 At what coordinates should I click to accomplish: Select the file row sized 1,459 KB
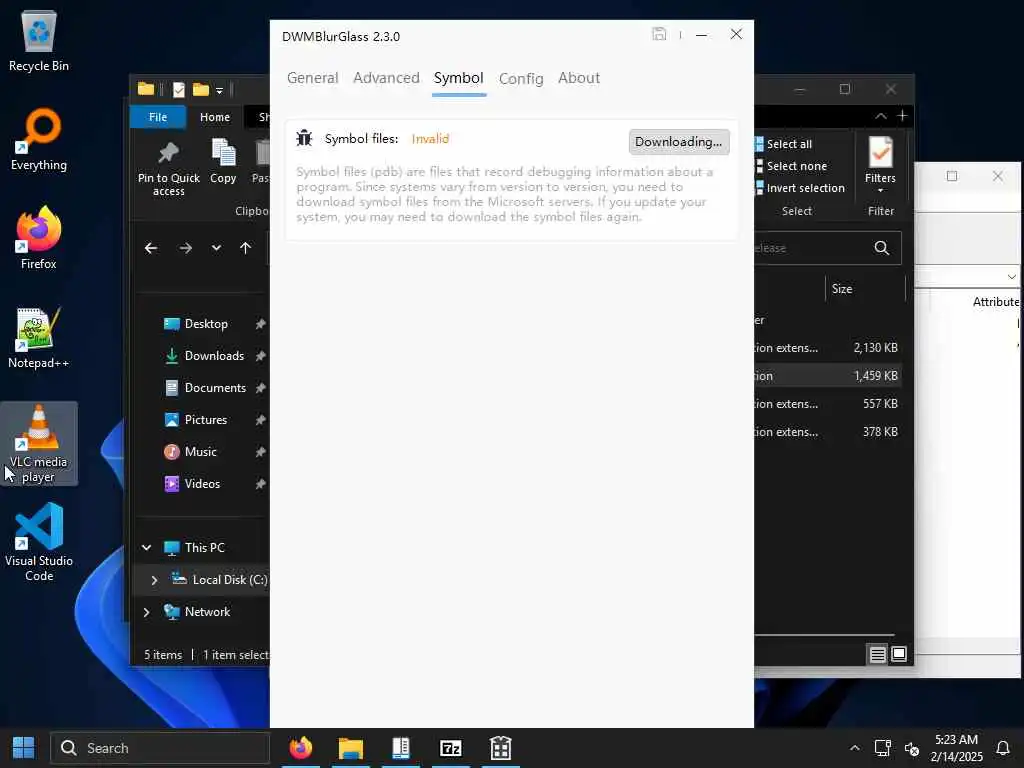(x=828, y=376)
